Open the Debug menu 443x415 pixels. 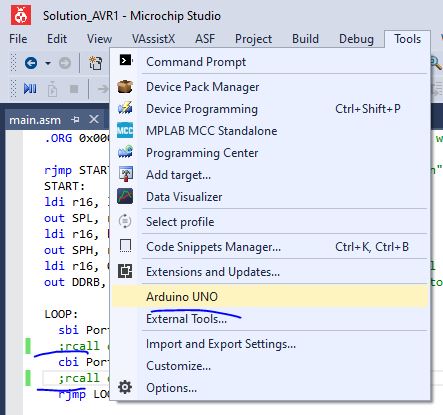coord(356,39)
